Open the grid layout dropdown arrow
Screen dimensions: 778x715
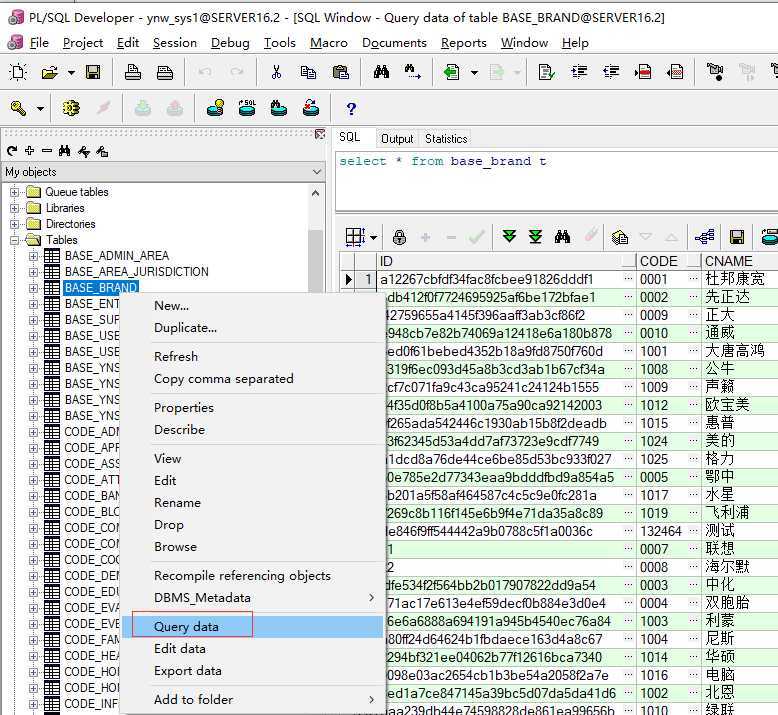click(373, 237)
